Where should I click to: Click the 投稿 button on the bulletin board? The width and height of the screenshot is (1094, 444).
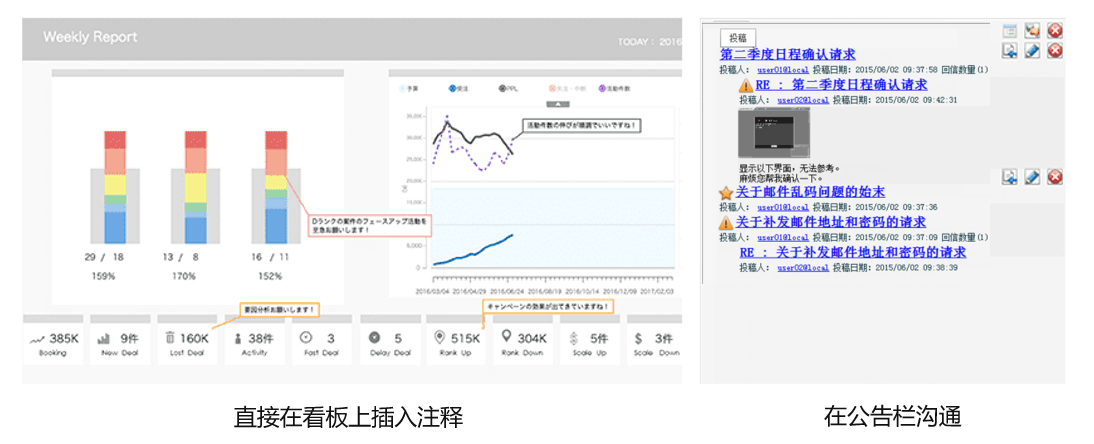737,38
